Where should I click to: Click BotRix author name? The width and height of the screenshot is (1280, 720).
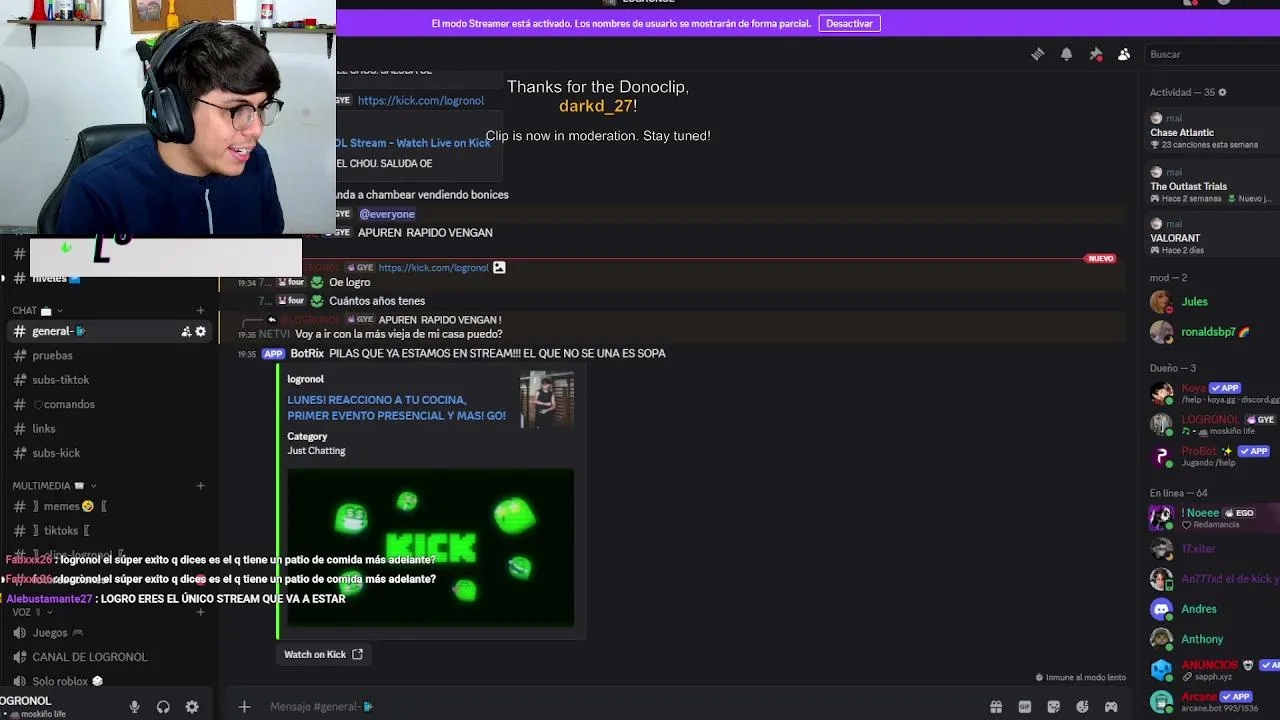[307, 353]
